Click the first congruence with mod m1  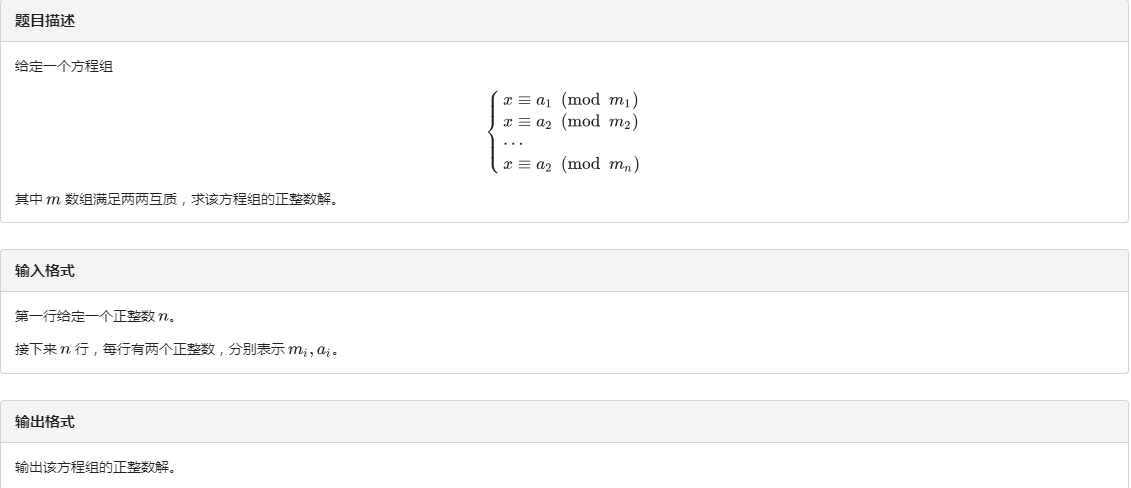(570, 100)
